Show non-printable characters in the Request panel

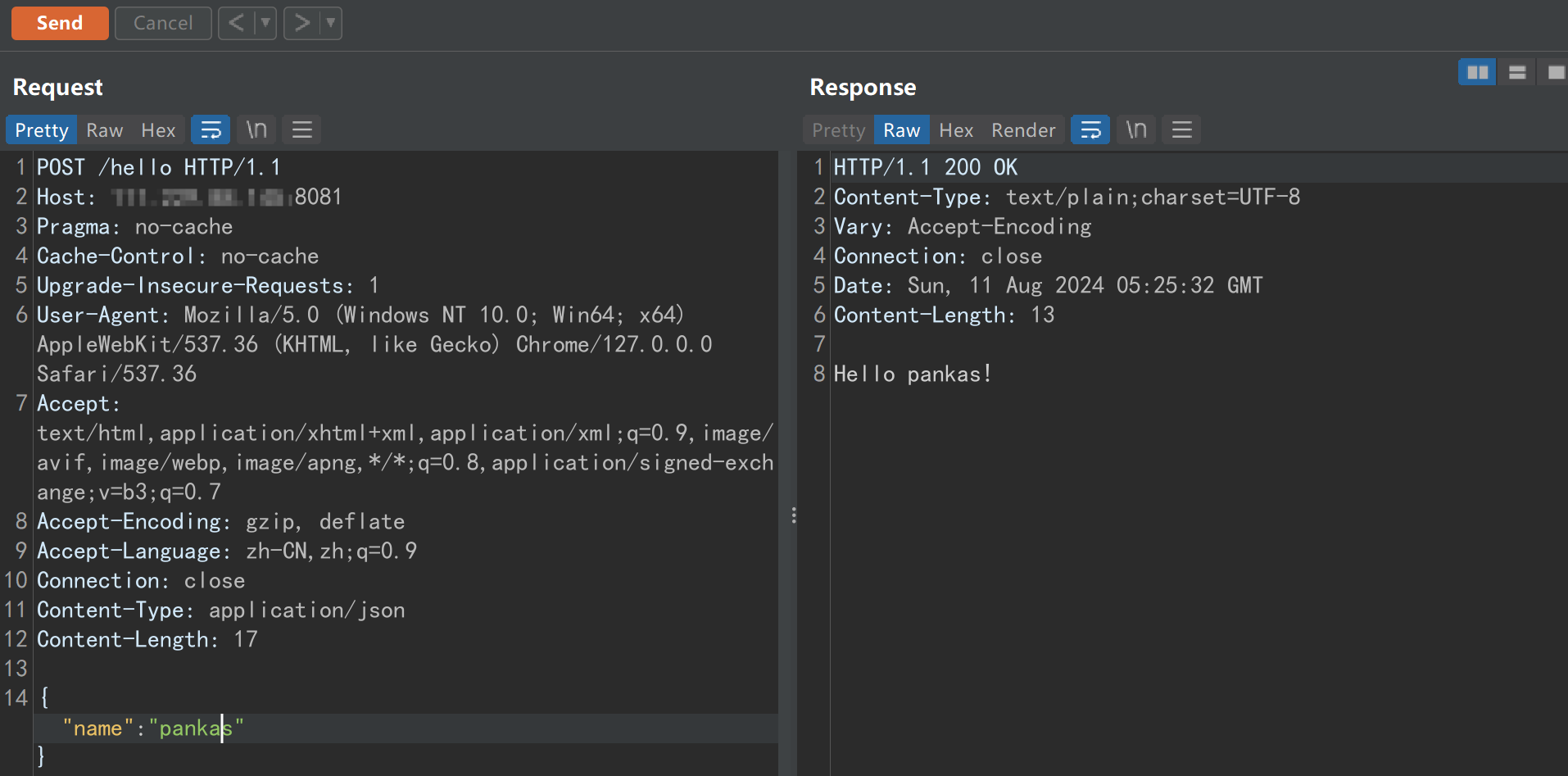[x=256, y=129]
